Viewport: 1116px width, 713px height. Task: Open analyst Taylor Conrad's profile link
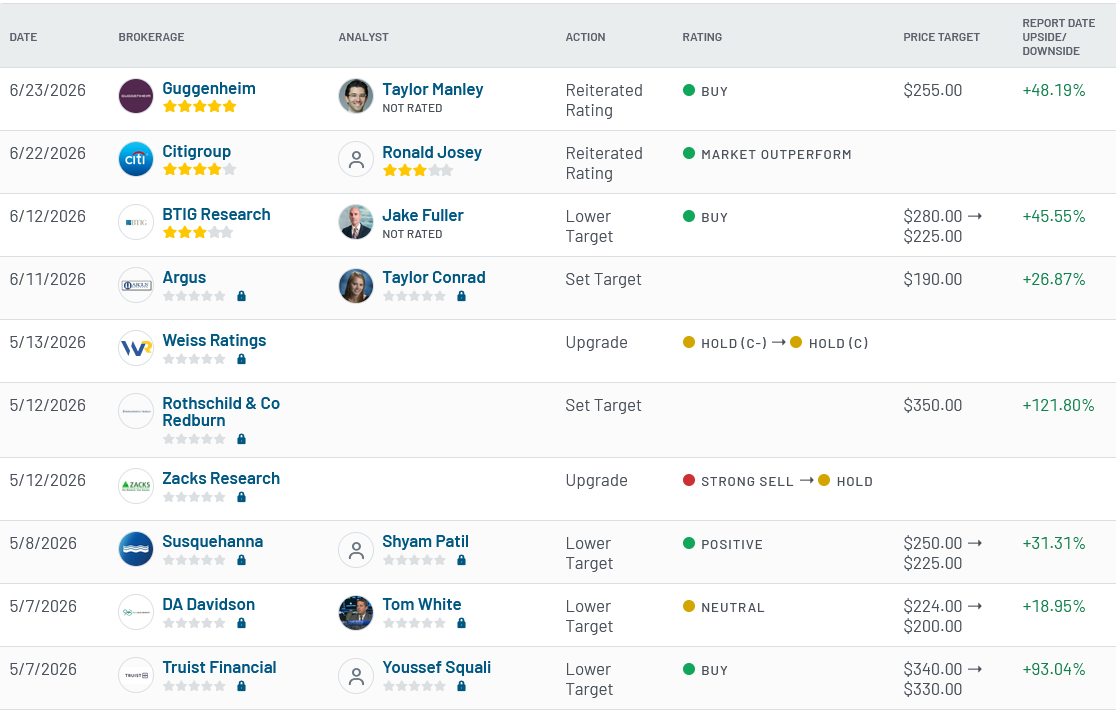[x=433, y=278]
